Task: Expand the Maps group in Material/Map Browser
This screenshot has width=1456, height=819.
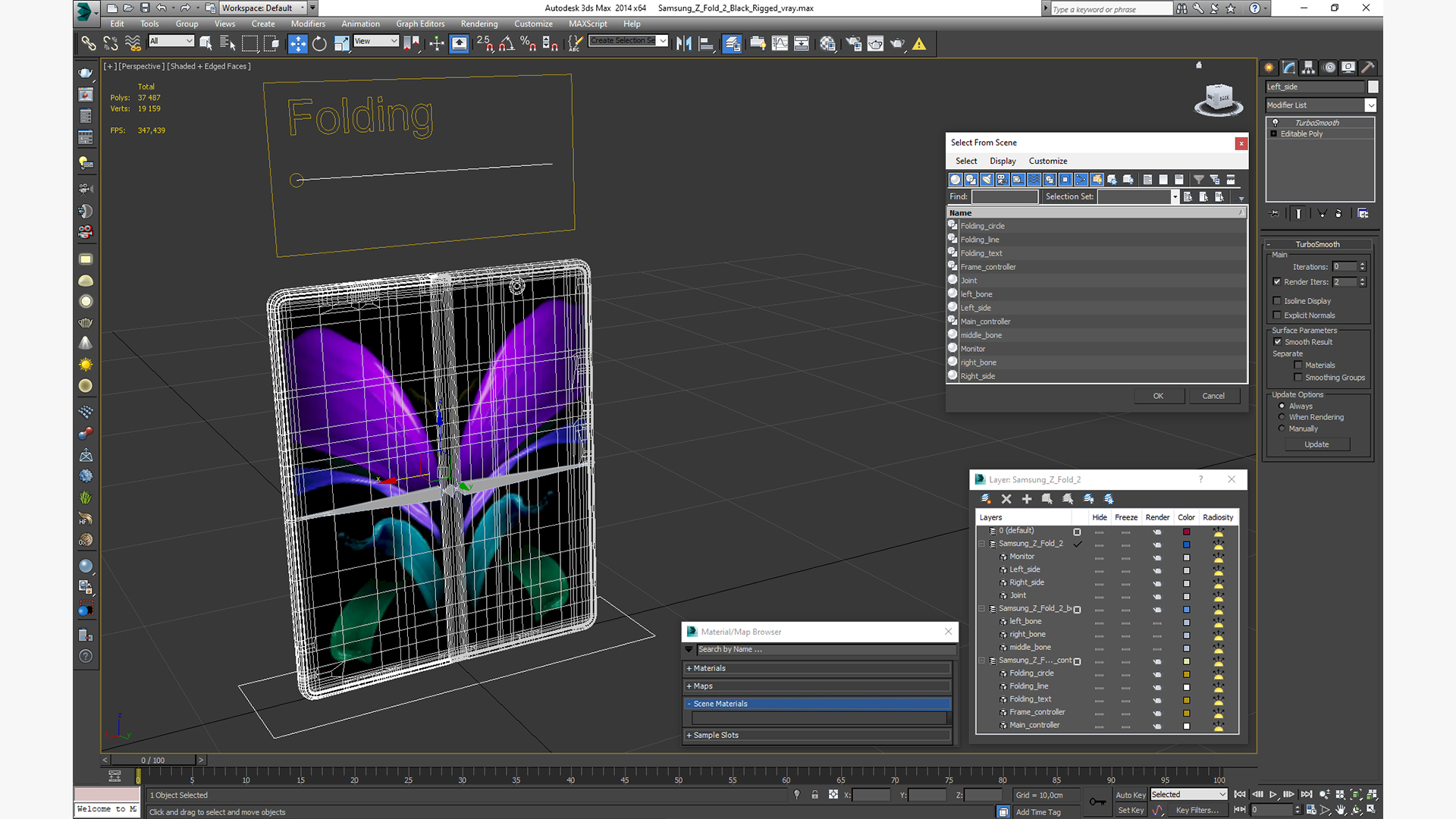Action: point(817,686)
